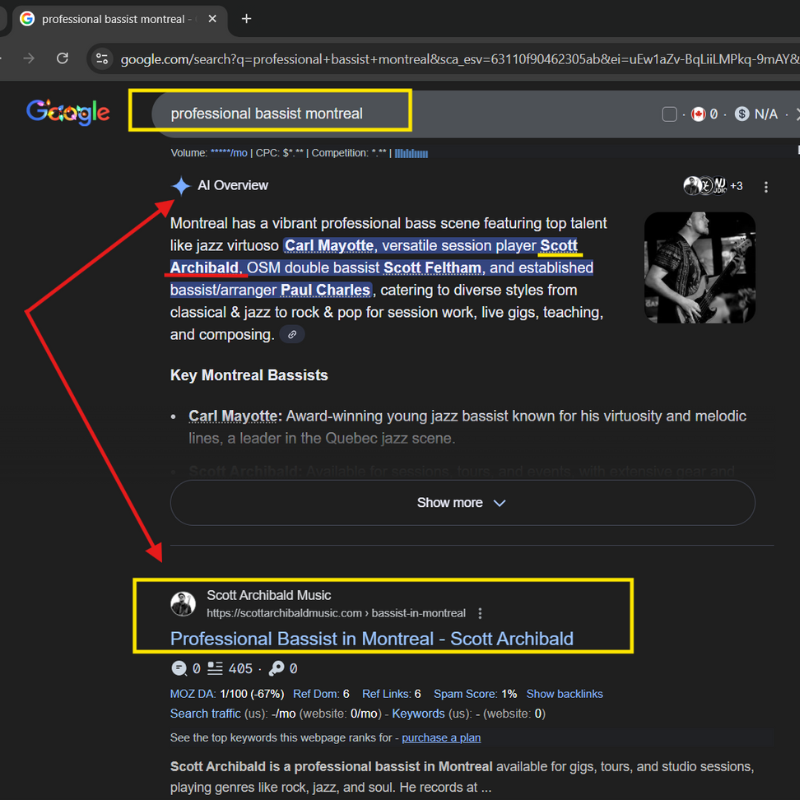Open 'Professional Bassist in Montreal - Scott Archibald' result
Viewport: 800px width, 800px height.
(371, 638)
